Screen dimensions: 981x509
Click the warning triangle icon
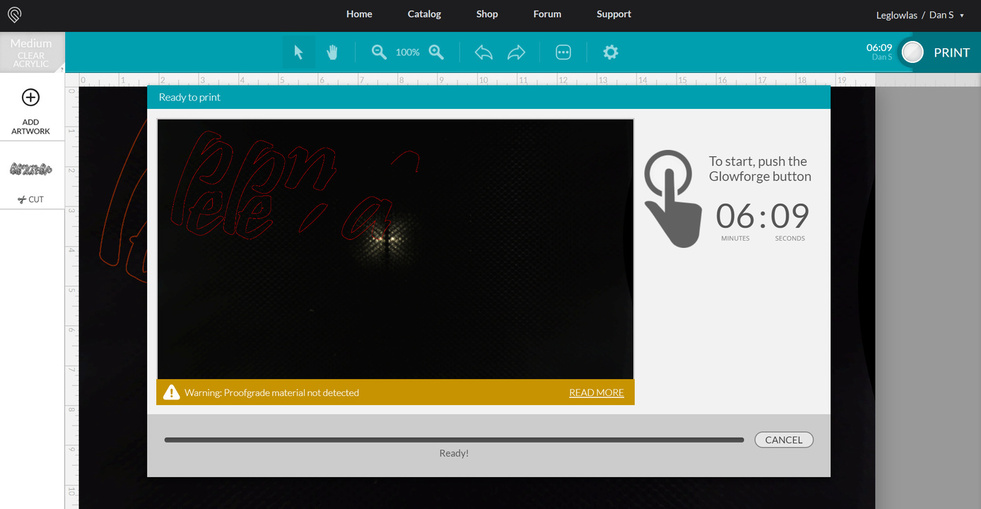click(x=171, y=392)
